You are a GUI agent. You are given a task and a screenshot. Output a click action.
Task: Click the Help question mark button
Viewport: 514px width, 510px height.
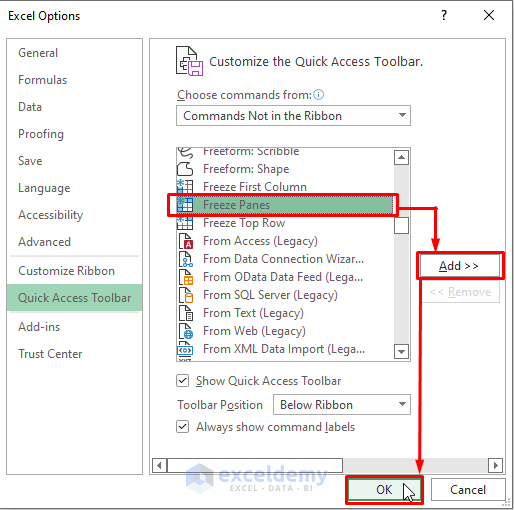(x=444, y=15)
